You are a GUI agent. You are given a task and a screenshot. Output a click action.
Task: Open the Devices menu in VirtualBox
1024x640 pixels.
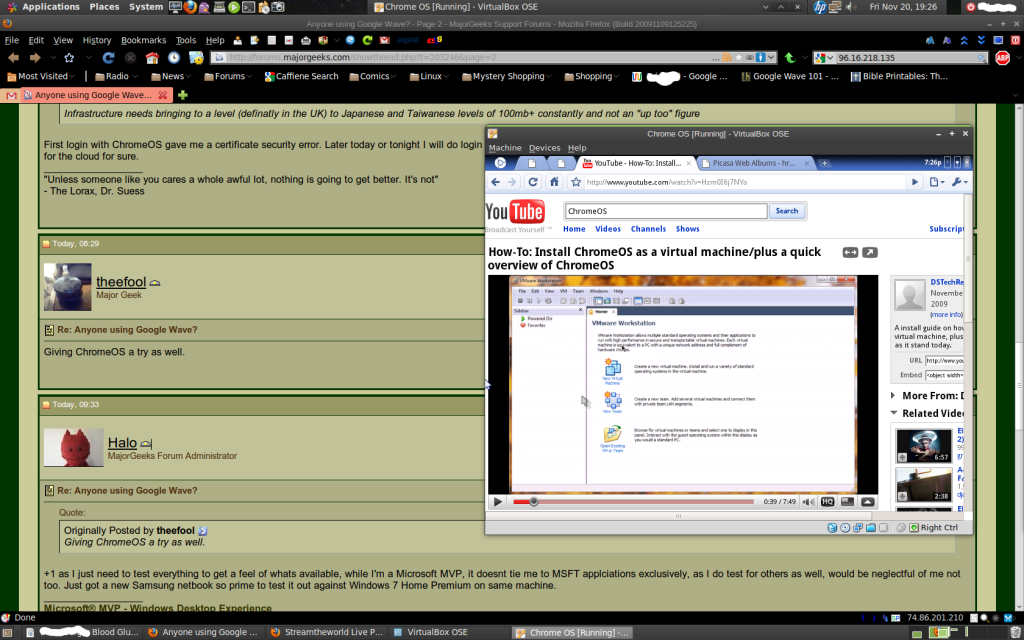[544, 148]
